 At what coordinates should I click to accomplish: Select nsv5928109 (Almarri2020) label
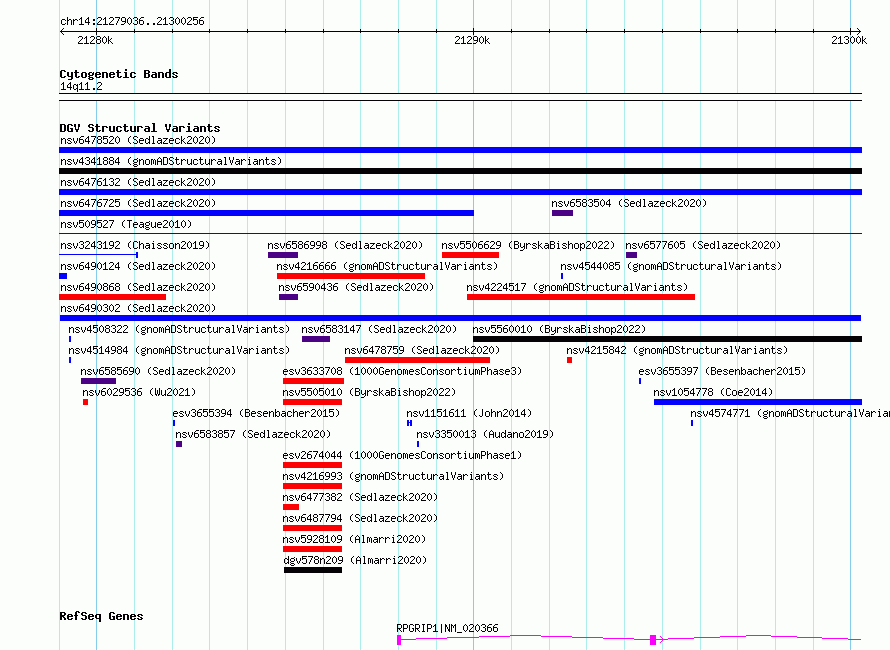(x=354, y=539)
